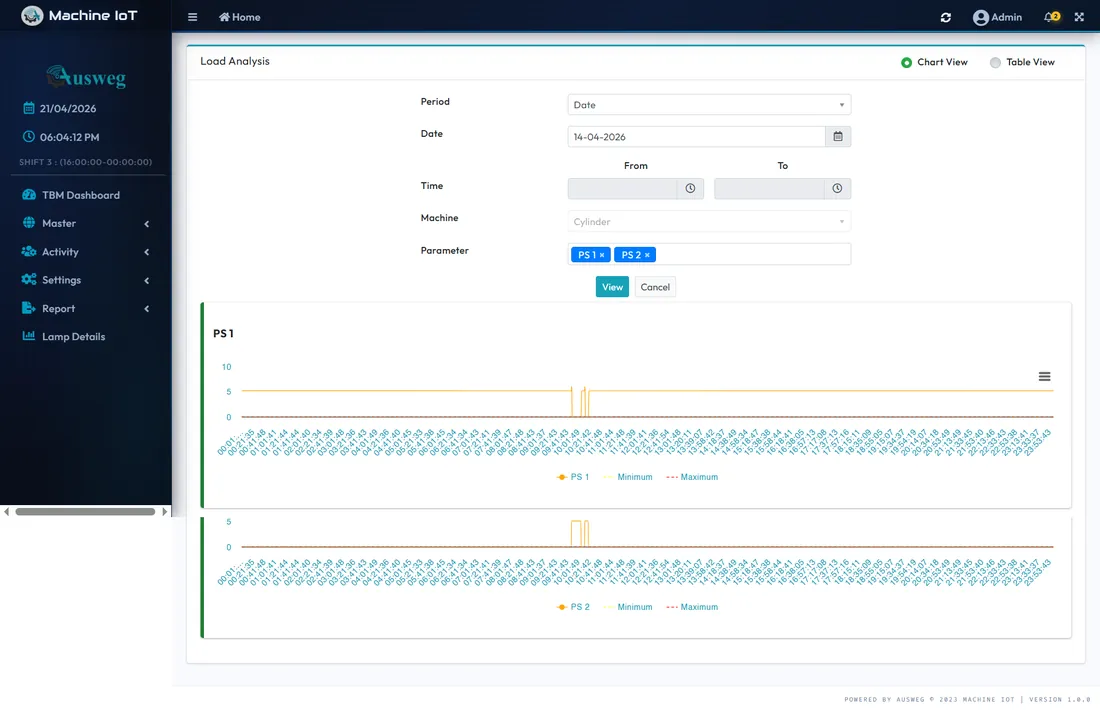Select the Table View radio button
The width and height of the screenshot is (1100, 713).
point(995,62)
